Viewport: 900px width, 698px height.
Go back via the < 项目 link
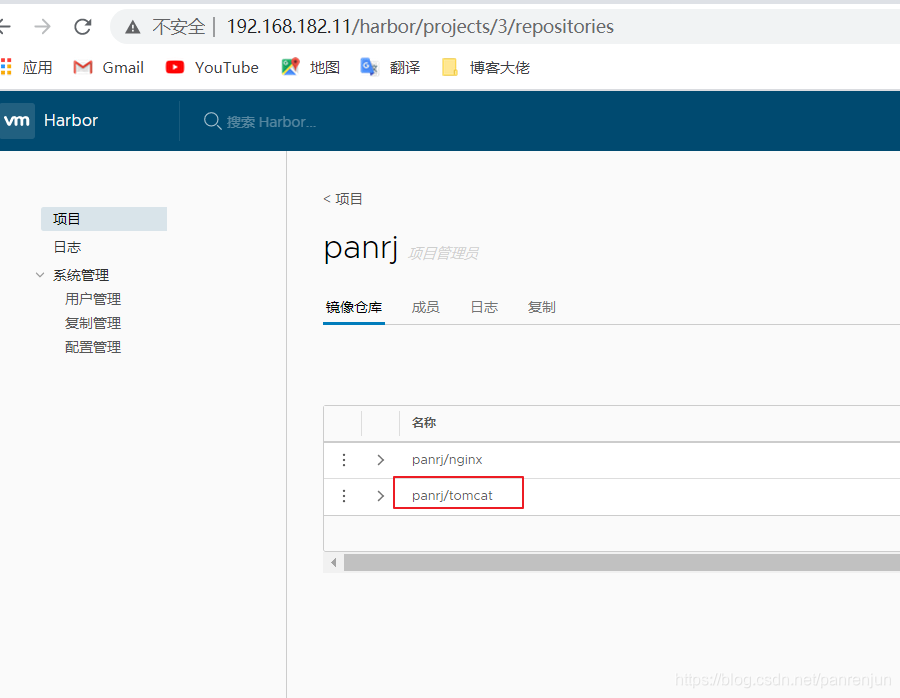click(x=343, y=199)
